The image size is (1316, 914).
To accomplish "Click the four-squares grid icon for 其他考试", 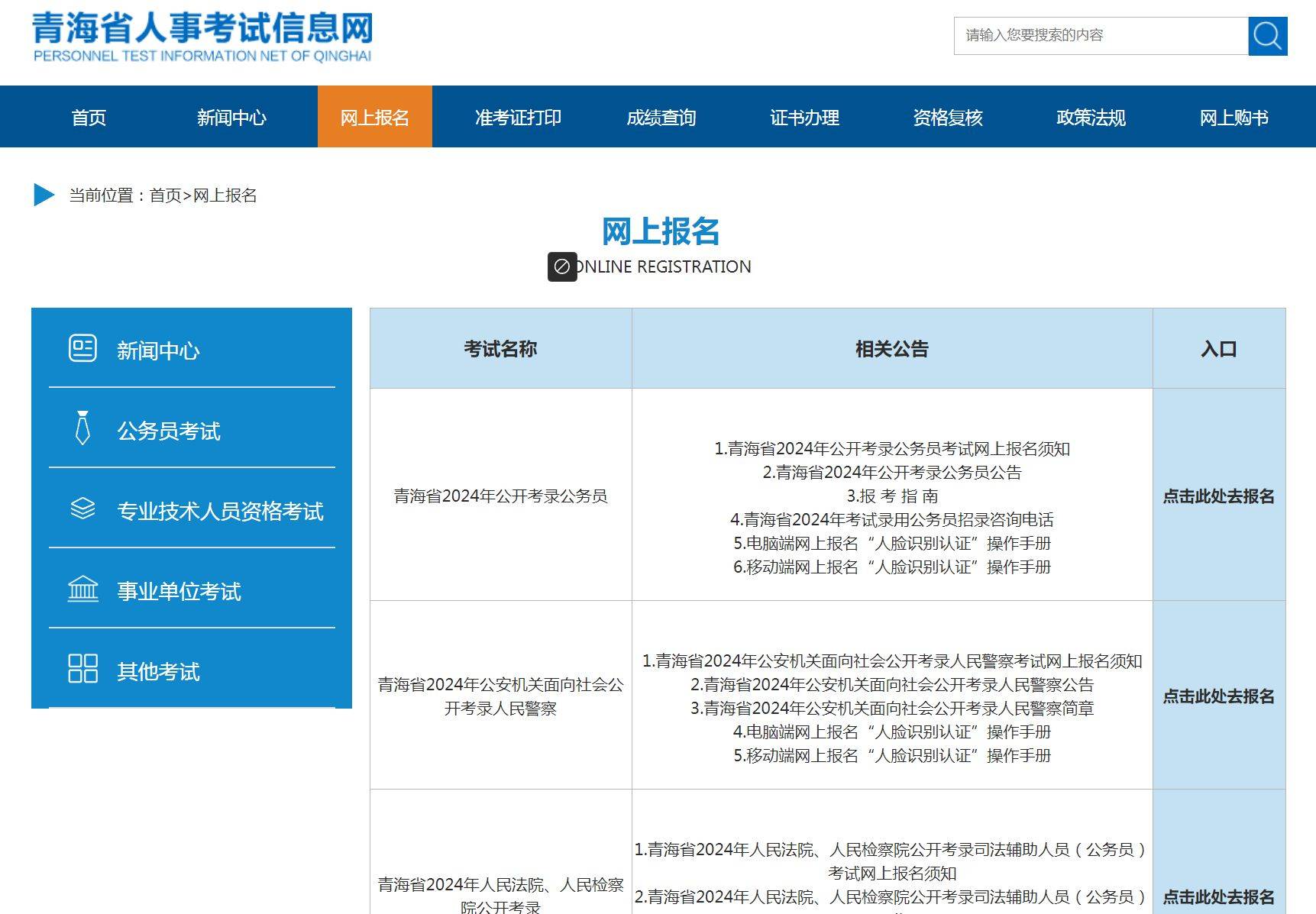I will pos(82,669).
